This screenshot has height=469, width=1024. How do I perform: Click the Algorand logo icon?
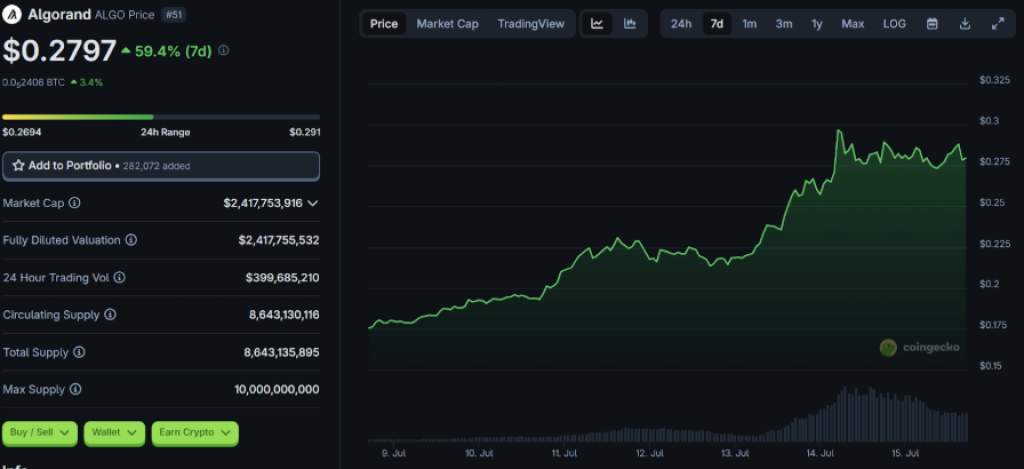12,14
